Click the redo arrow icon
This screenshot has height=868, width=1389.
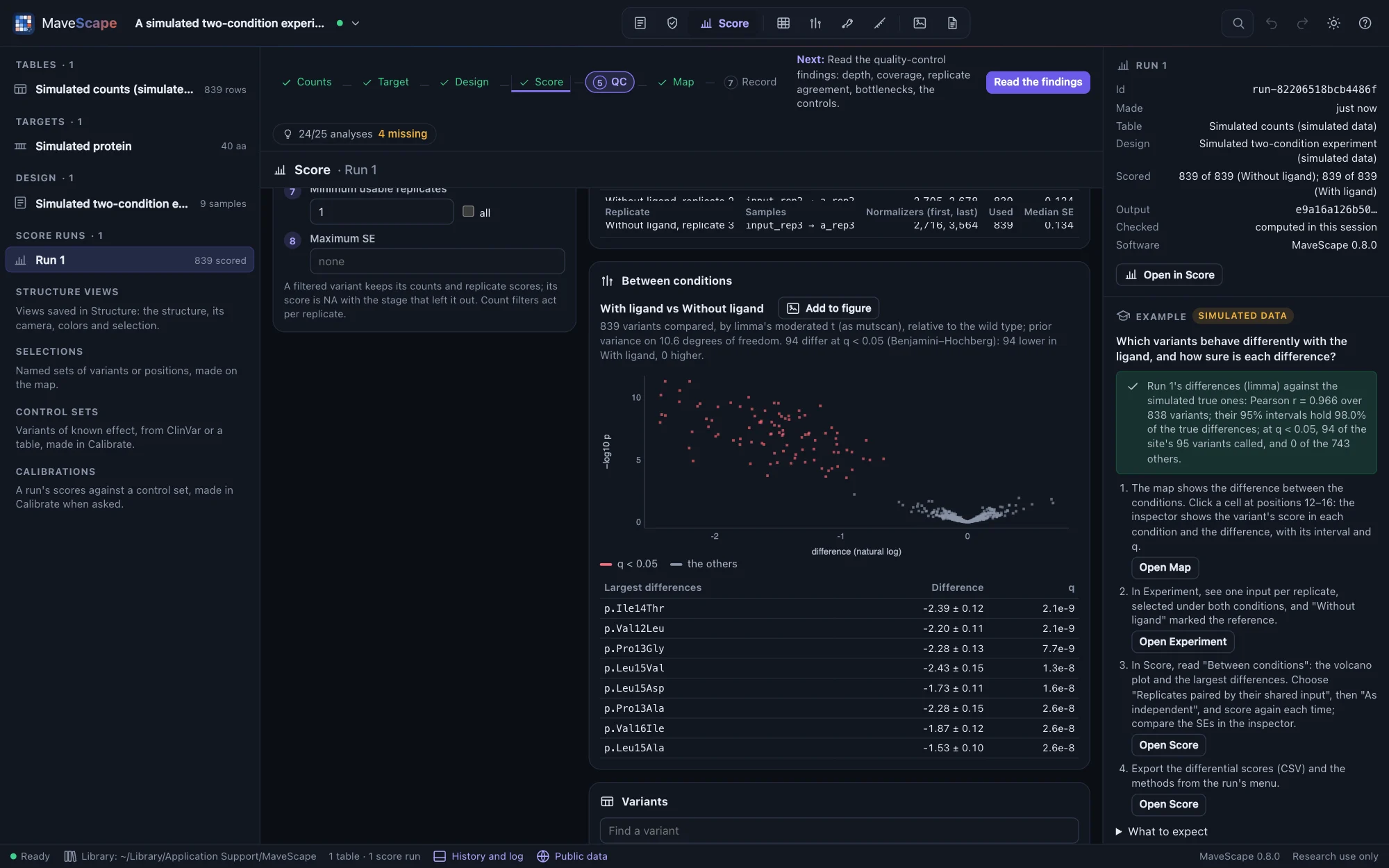(1302, 23)
